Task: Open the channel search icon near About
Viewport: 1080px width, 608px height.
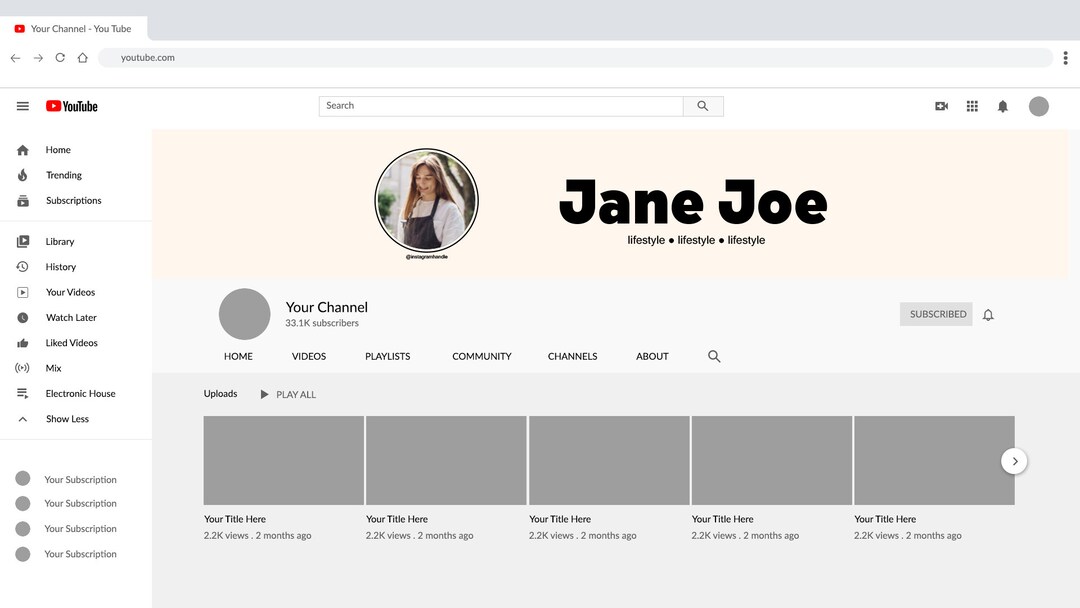Action: click(x=714, y=356)
